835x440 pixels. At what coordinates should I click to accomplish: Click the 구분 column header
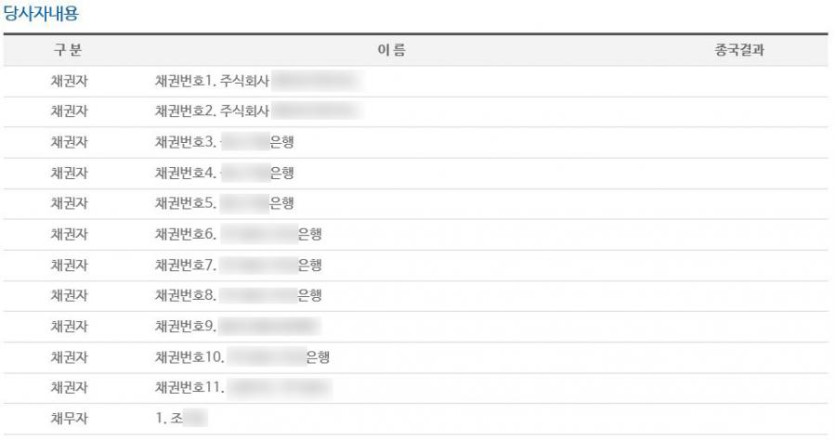pyautogui.click(x=68, y=50)
